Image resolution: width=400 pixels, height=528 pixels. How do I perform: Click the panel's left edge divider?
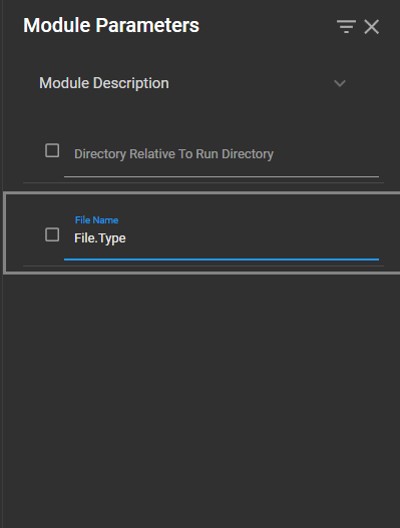tap(3, 264)
